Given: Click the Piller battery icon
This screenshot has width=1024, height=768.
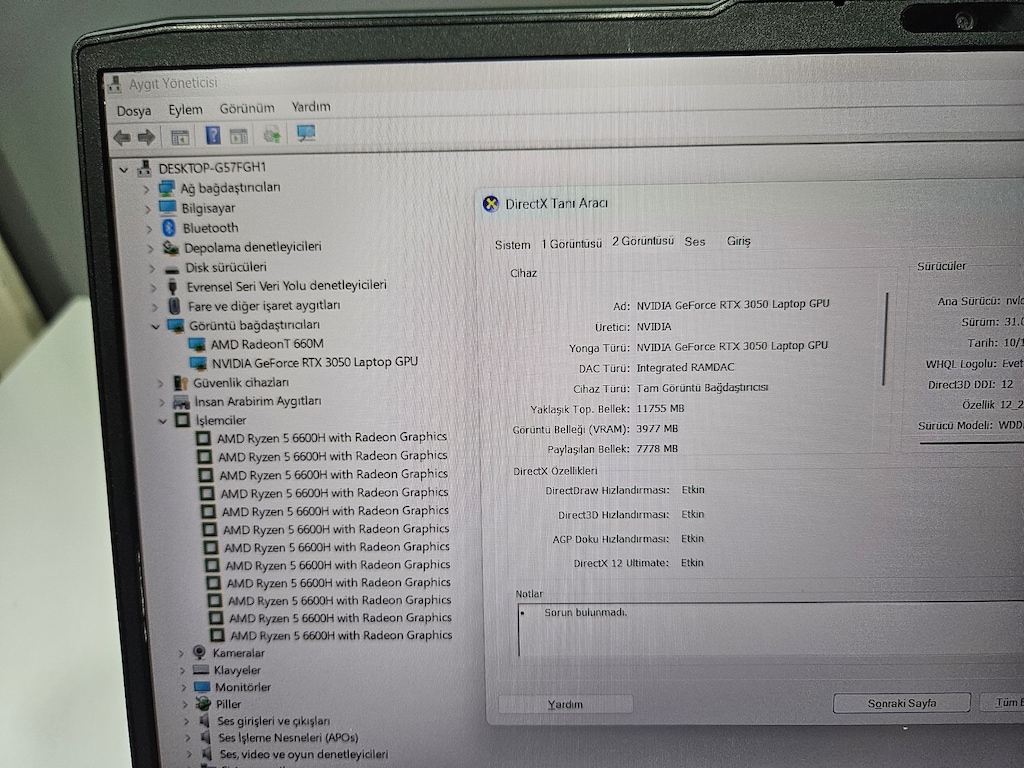Looking at the screenshot, I should tap(203, 703).
